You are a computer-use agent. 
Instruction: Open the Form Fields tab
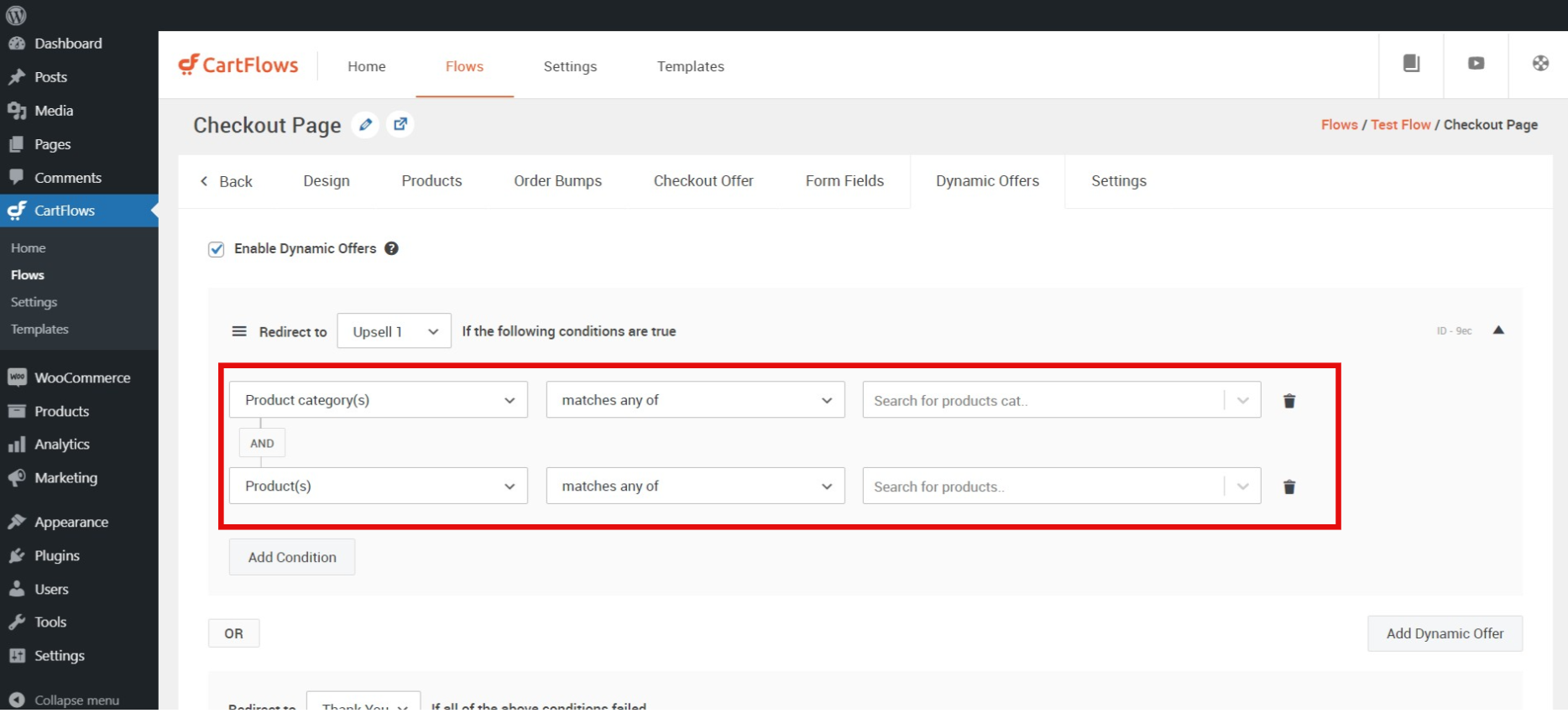(x=844, y=181)
